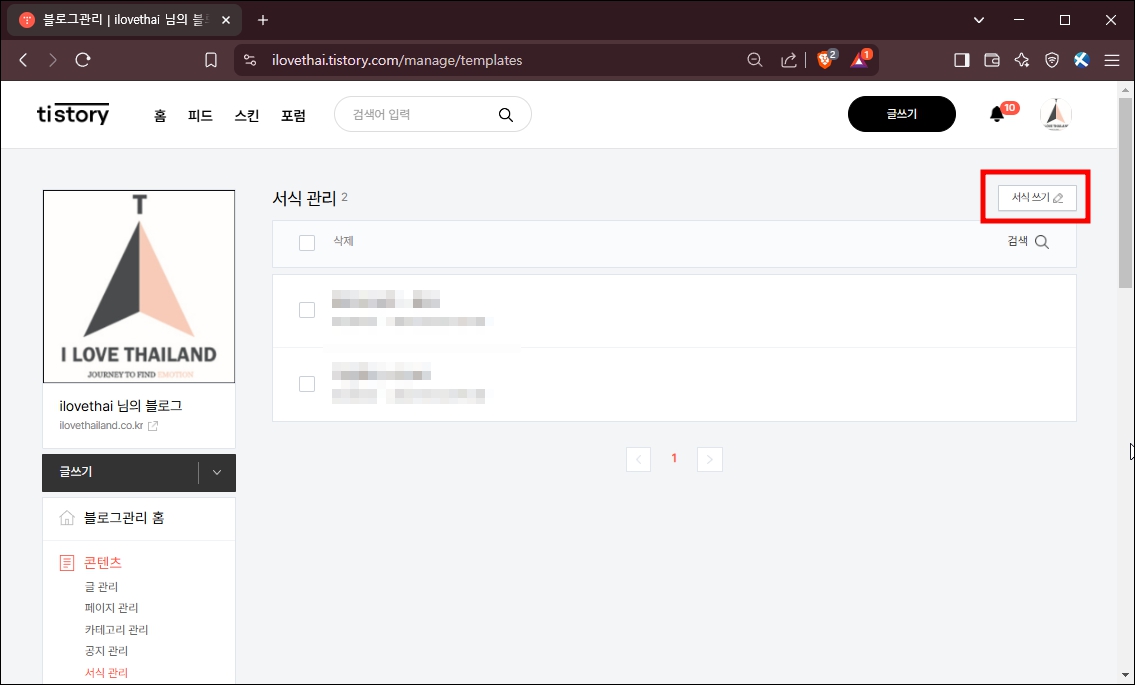This screenshot has width=1135, height=685.
Task: Click the black 글쓰기 button
Action: (x=901, y=114)
